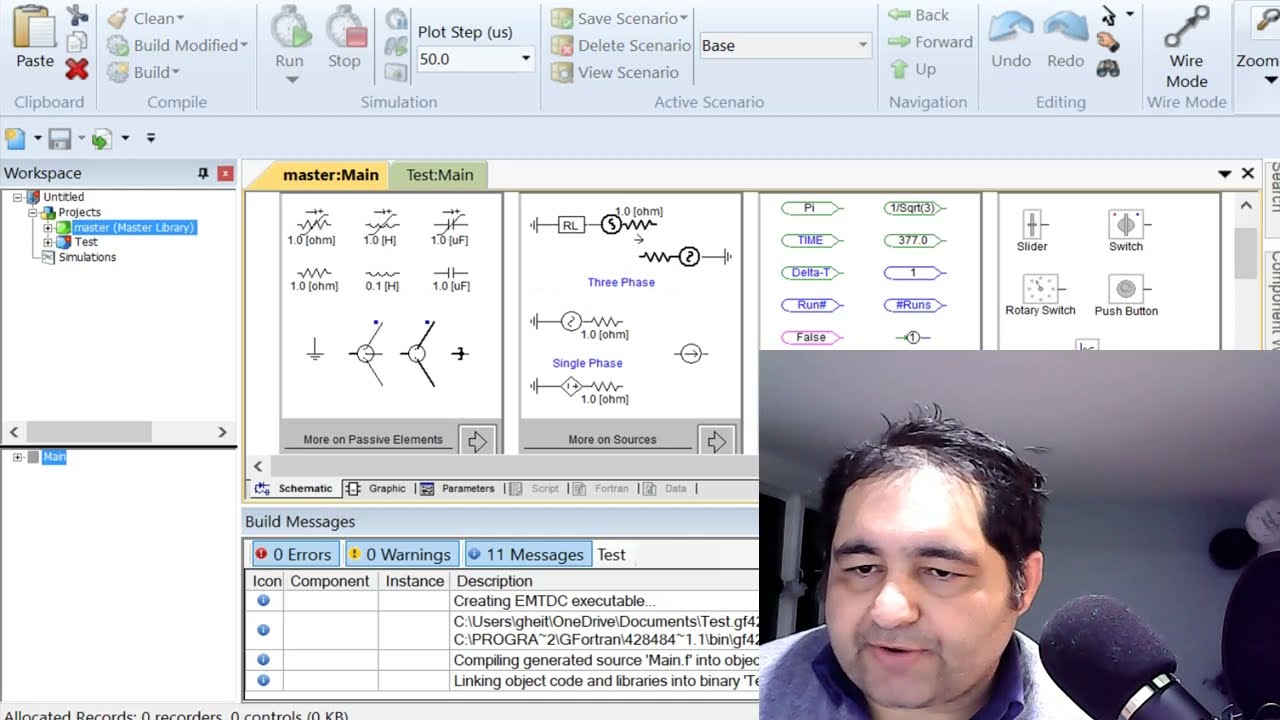Toggle the 11 Messages filter

(526, 554)
